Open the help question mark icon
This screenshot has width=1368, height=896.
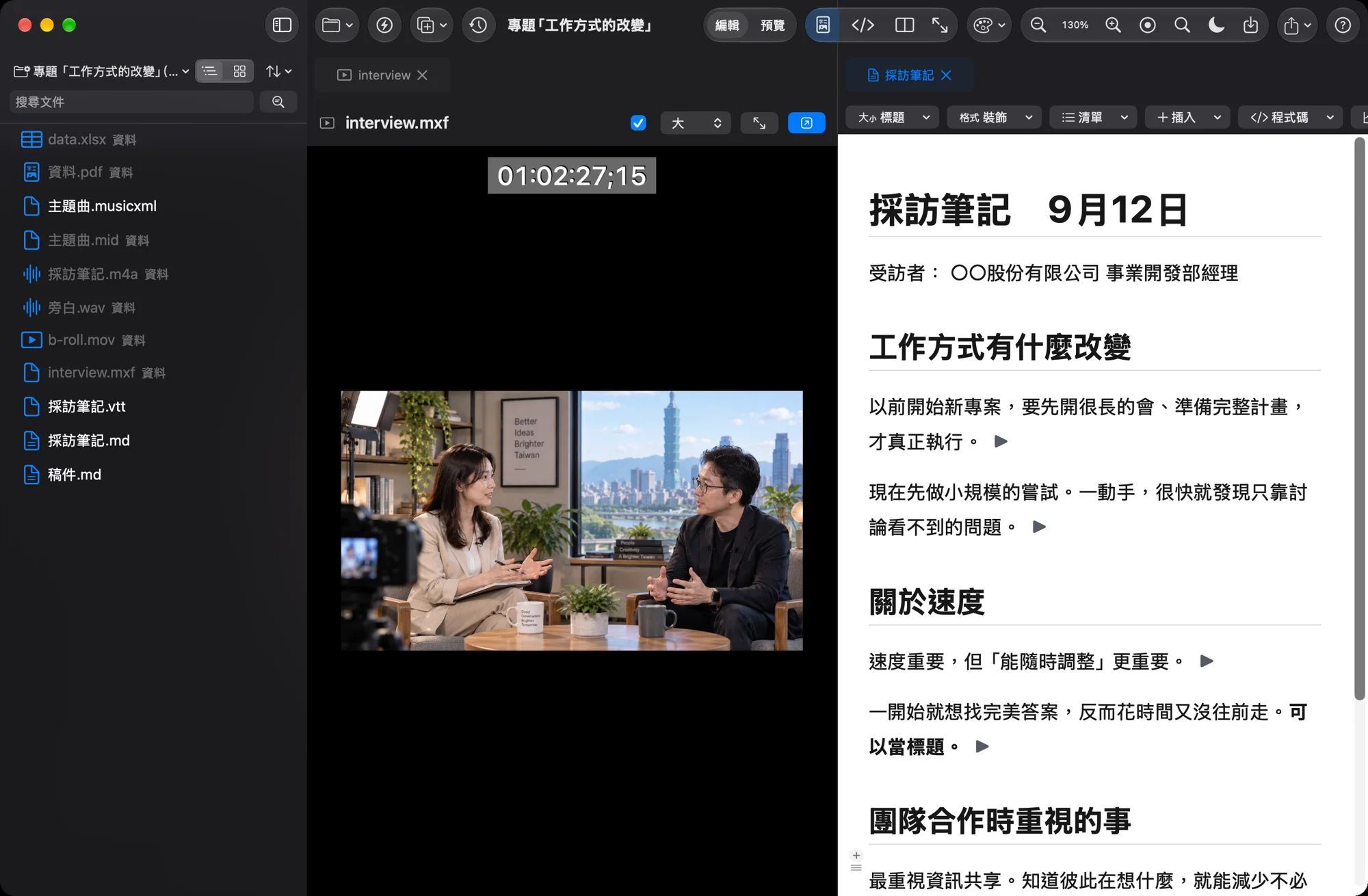coord(1343,25)
